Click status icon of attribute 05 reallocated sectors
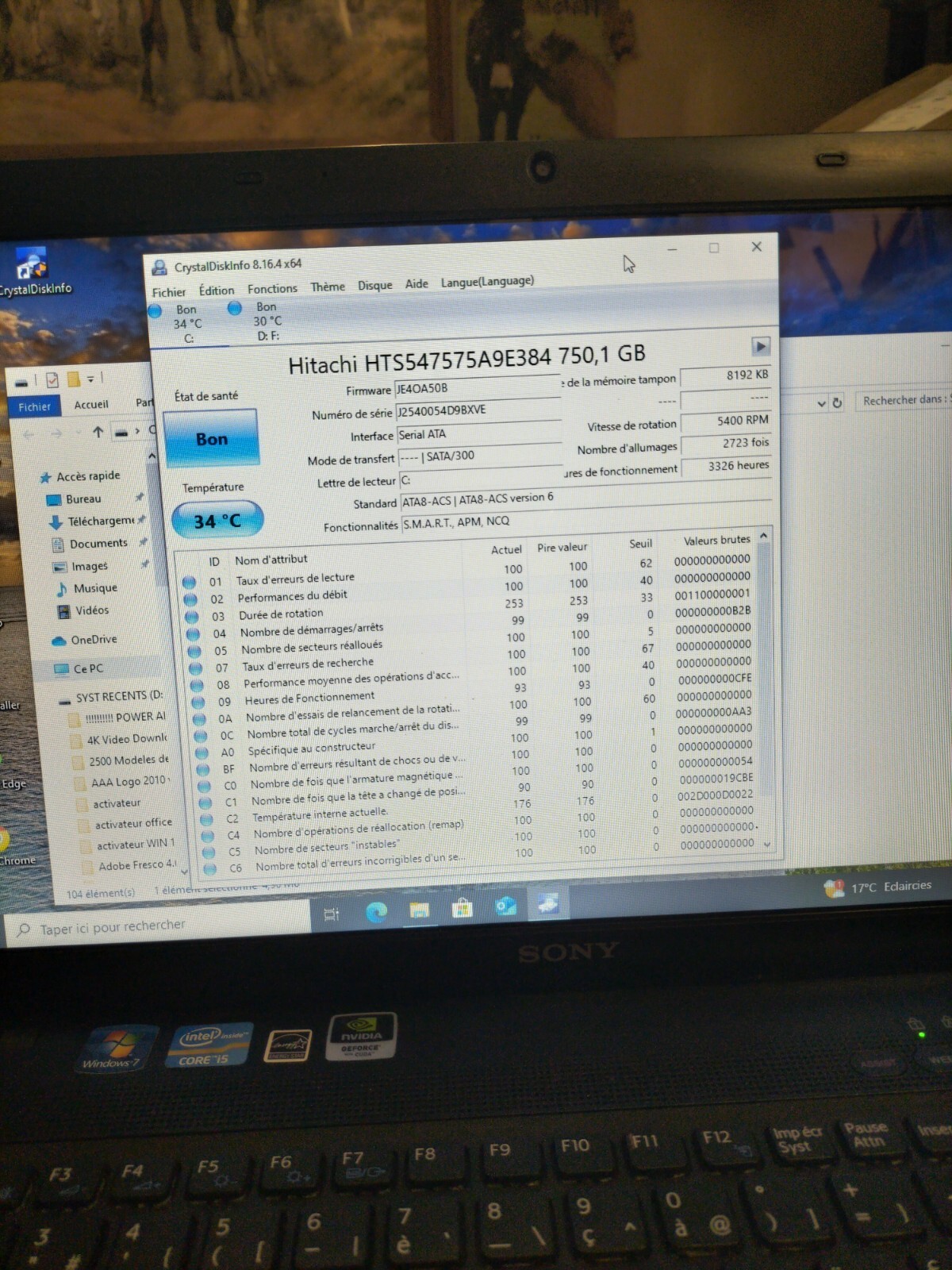The image size is (952, 1270). [x=194, y=651]
